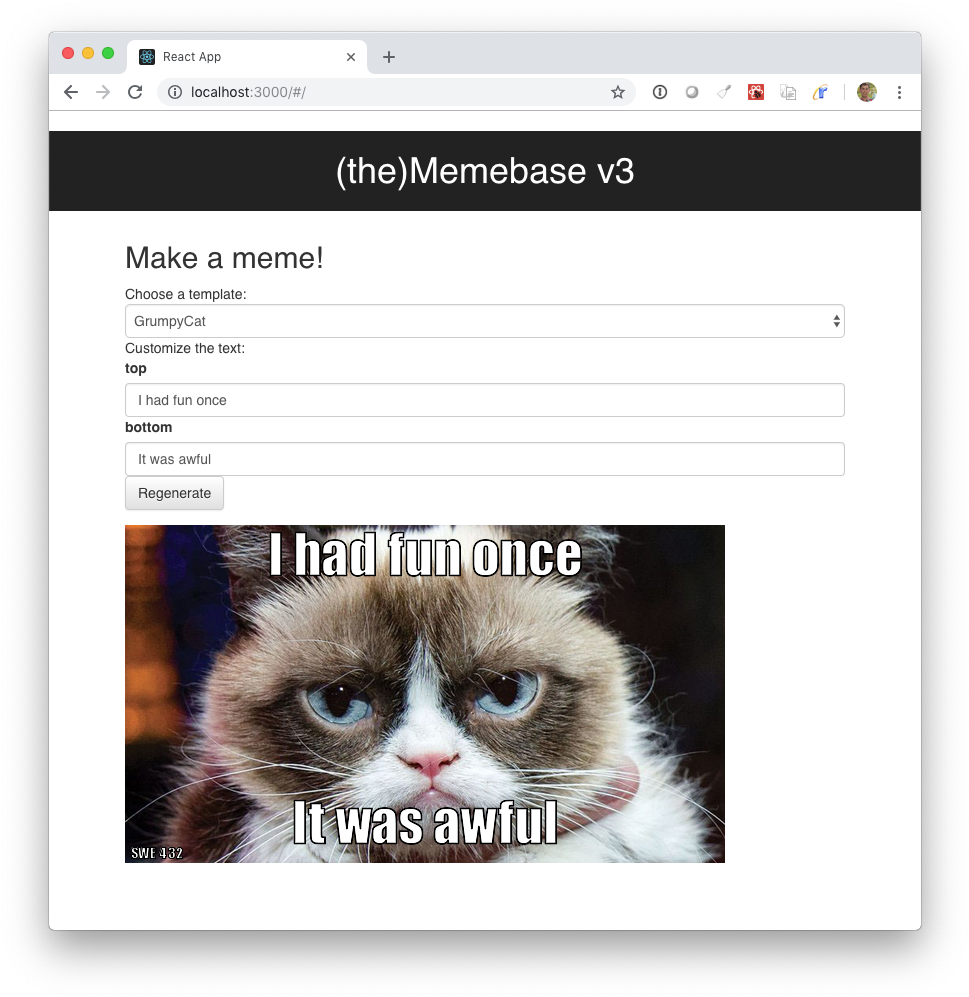Open a new tab with plus button
Viewport: 969px width, 997px height.
coord(389,57)
